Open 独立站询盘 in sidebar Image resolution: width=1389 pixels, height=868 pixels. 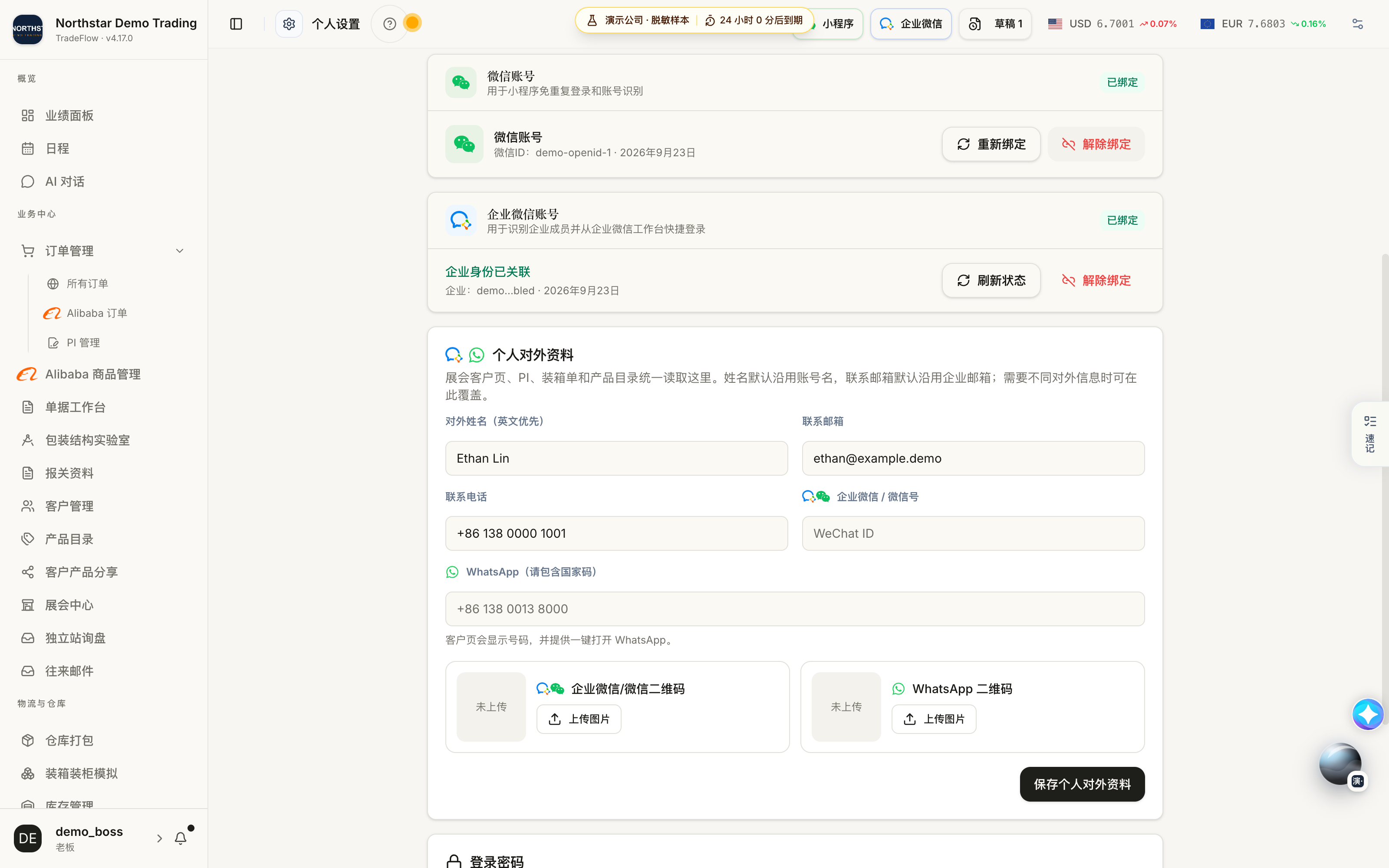click(x=104, y=638)
